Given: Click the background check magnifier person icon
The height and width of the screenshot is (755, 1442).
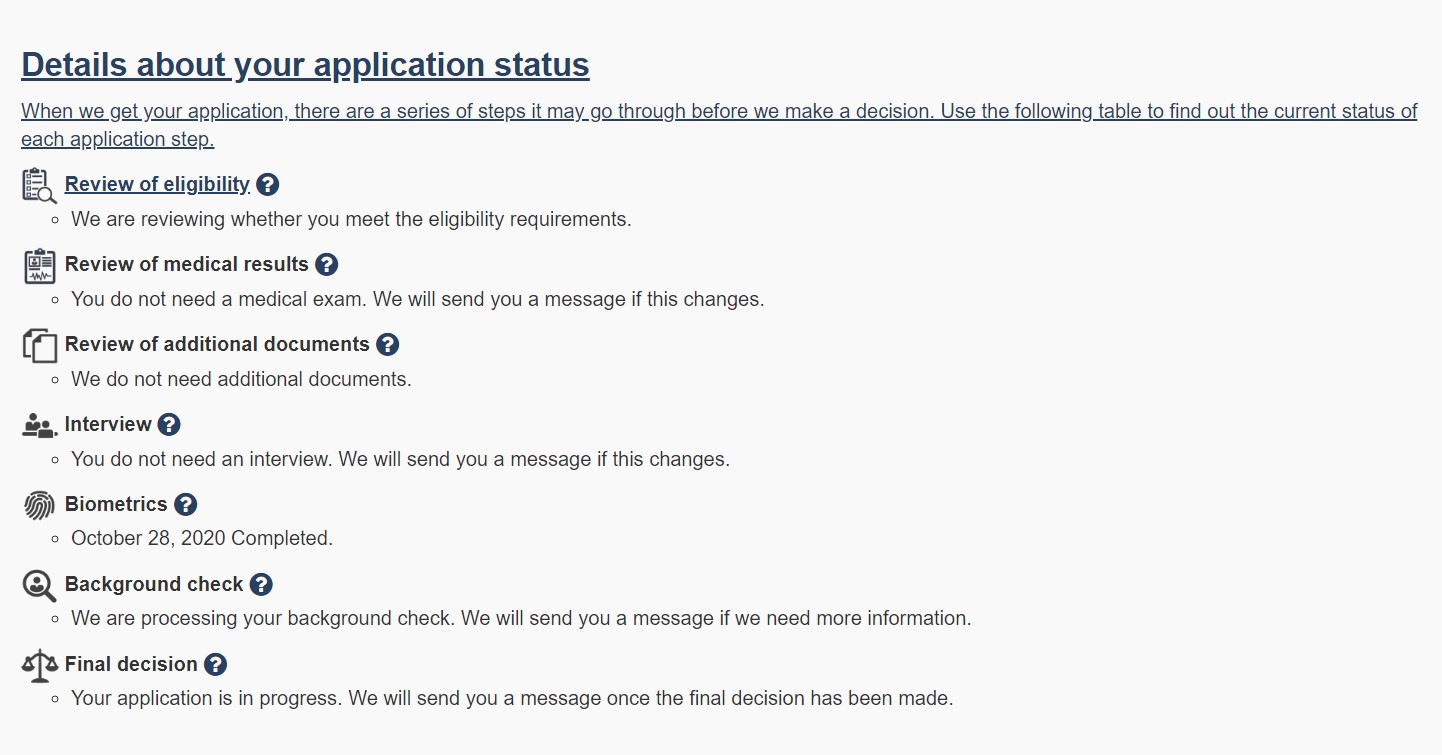Looking at the screenshot, I should click(39, 586).
